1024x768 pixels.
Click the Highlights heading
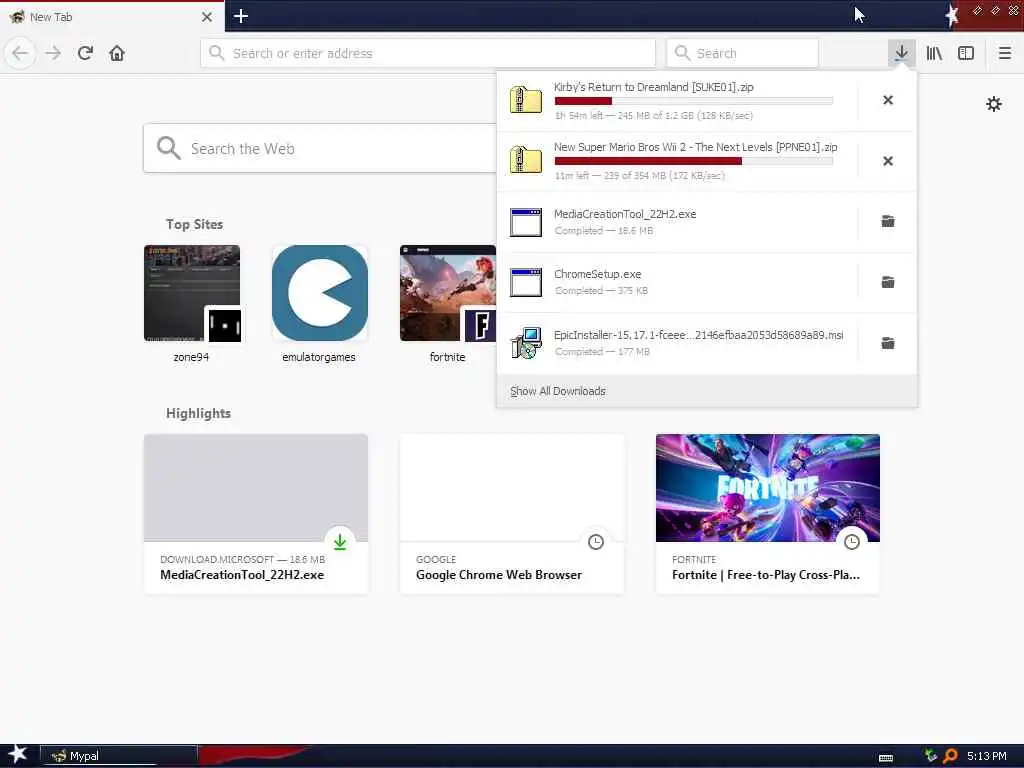click(198, 413)
